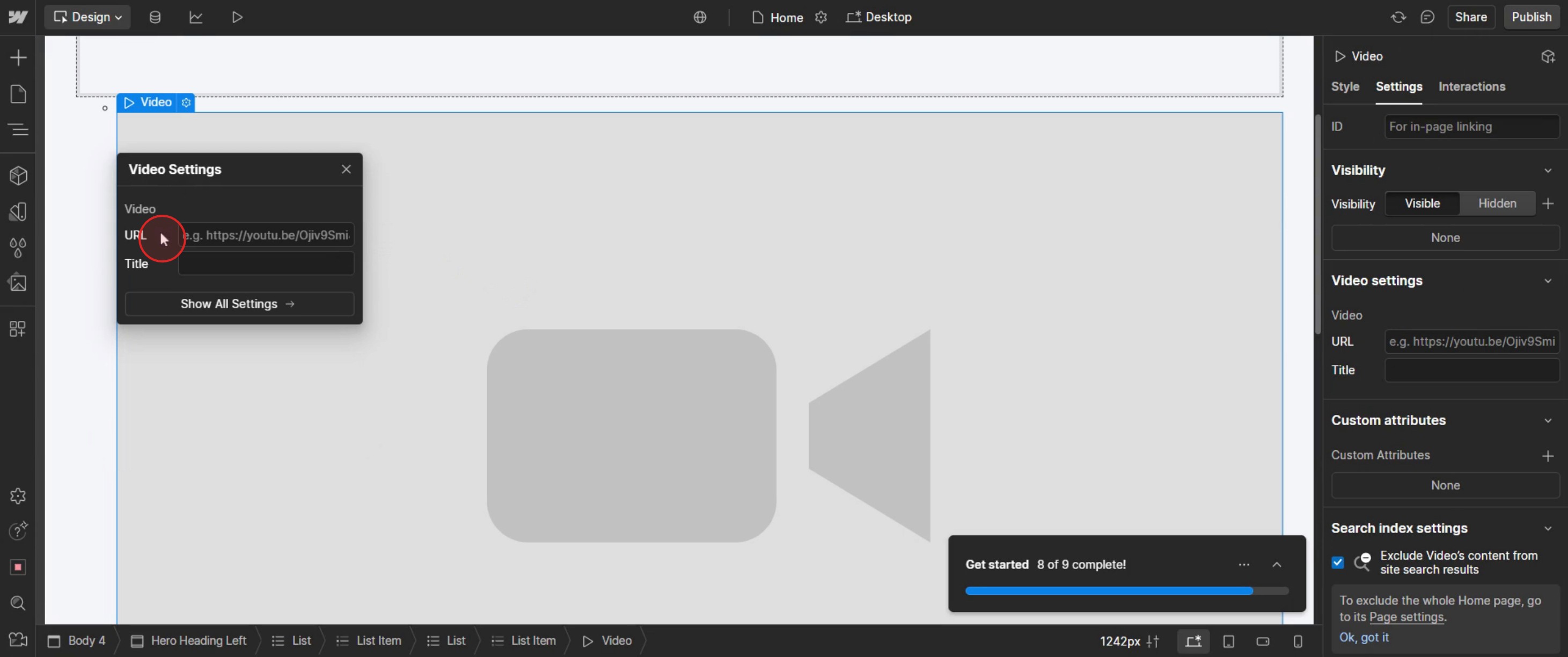Viewport: 1568px width, 657px height.
Task: Open the Components cube icon
Action: (18, 176)
